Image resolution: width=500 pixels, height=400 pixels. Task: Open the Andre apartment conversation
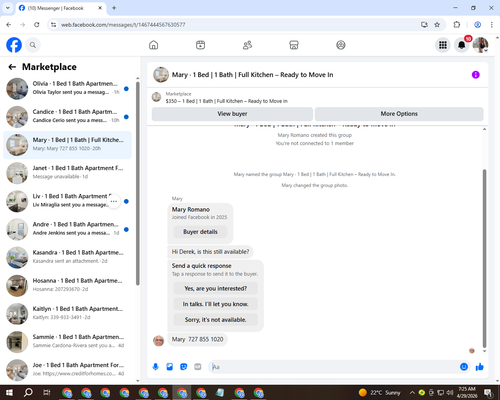click(x=67, y=229)
